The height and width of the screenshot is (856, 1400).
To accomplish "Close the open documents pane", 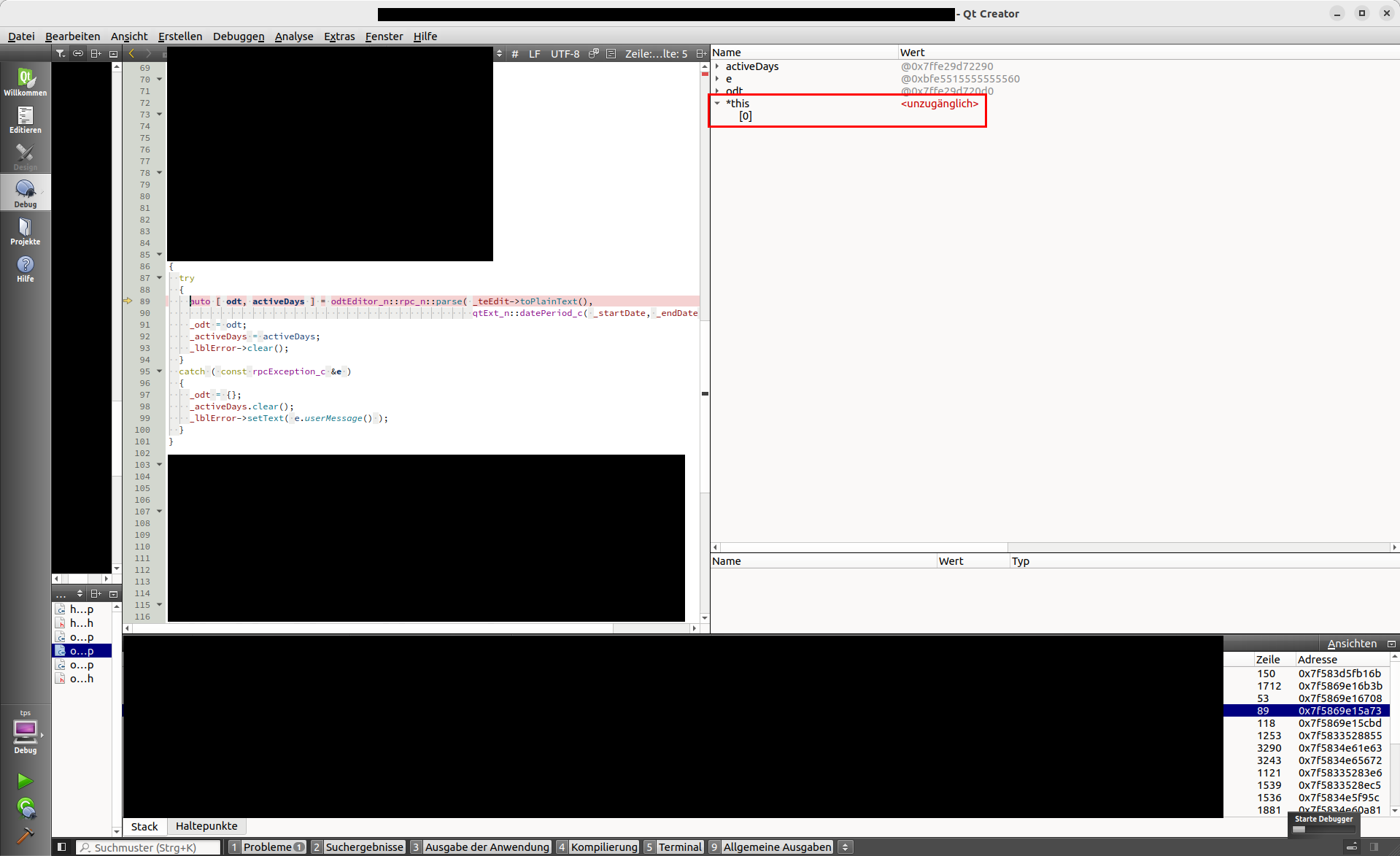I will [x=113, y=594].
